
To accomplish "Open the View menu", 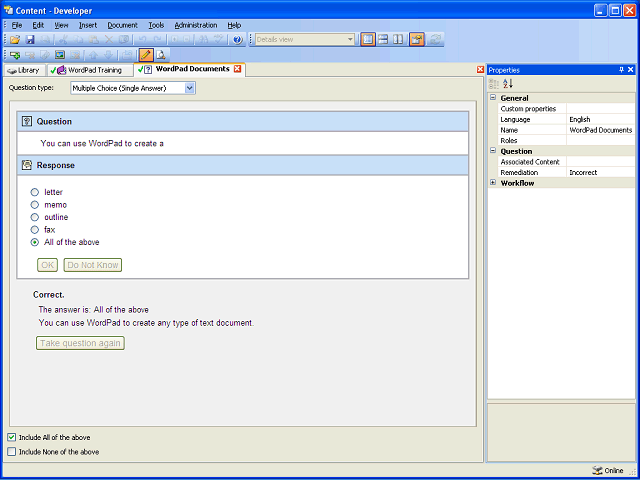I will coord(61,25).
